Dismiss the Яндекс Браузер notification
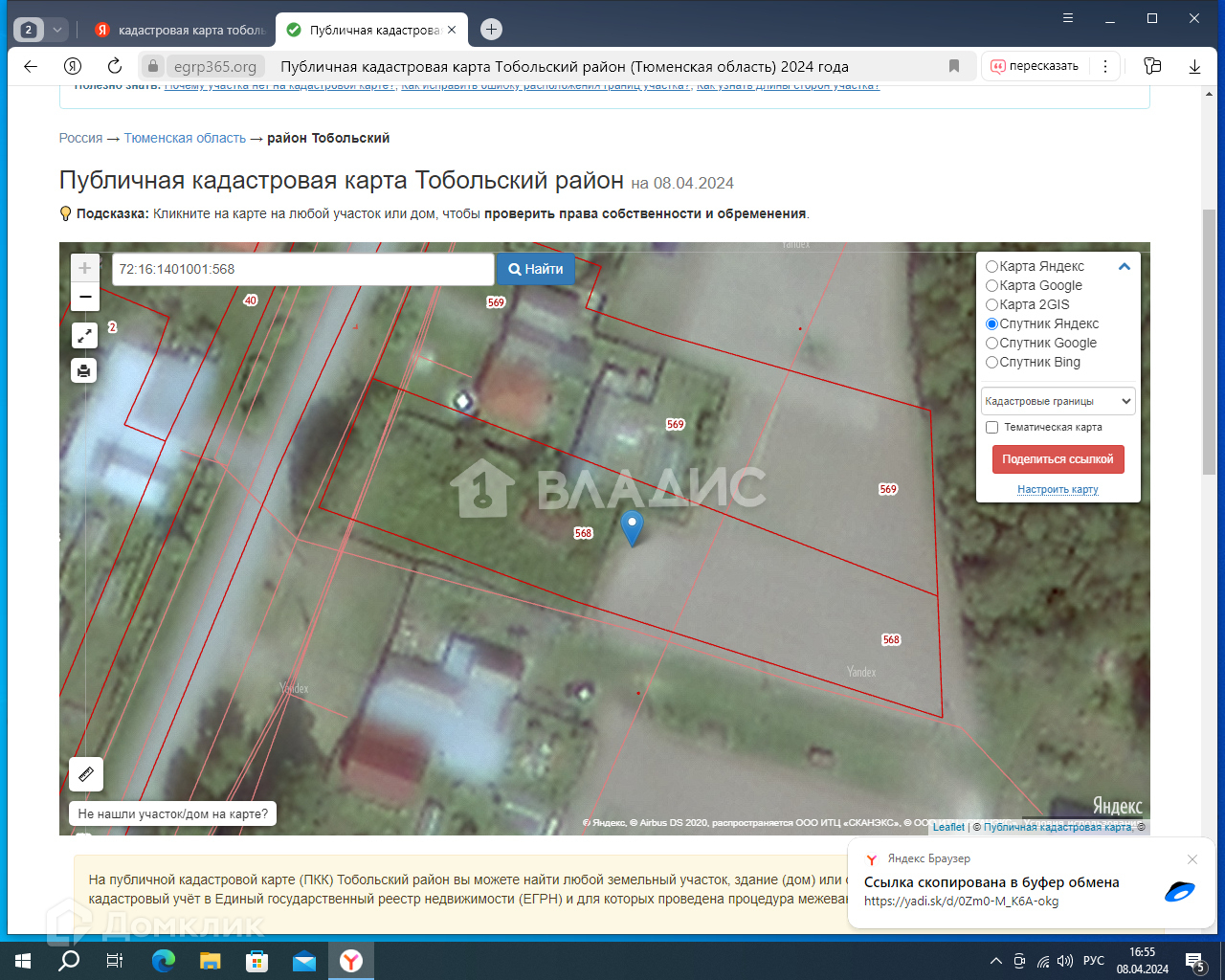Screen dimensions: 1225x980 pos(1192,859)
